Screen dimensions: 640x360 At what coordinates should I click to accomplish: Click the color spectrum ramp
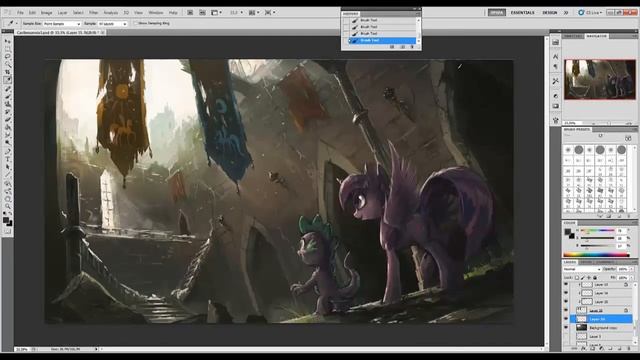click(596, 255)
